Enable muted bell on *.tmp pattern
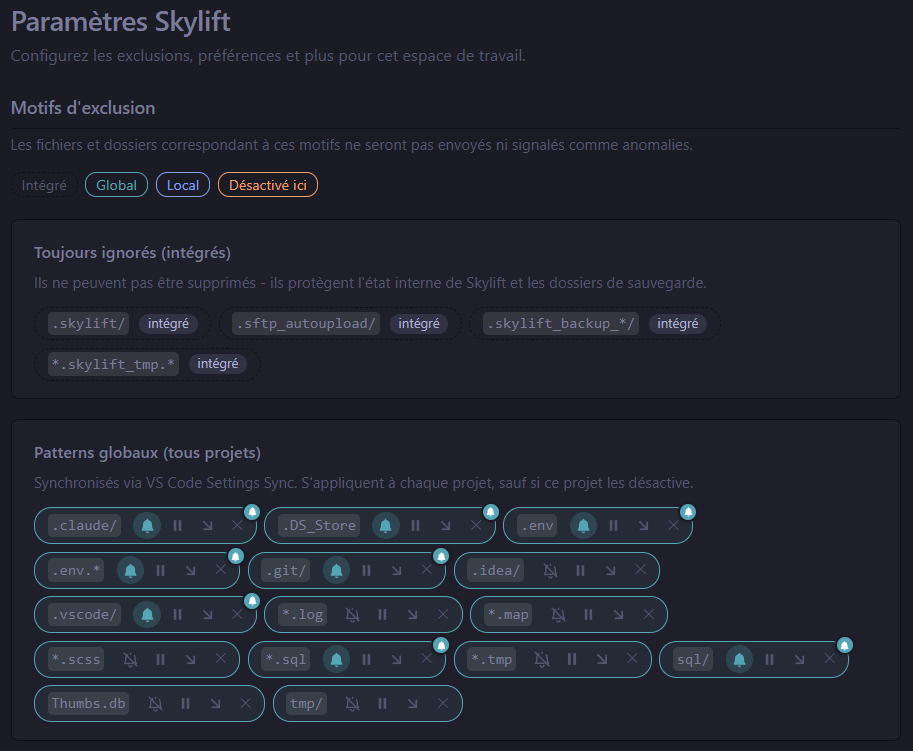The image size is (913, 751). tap(542, 660)
